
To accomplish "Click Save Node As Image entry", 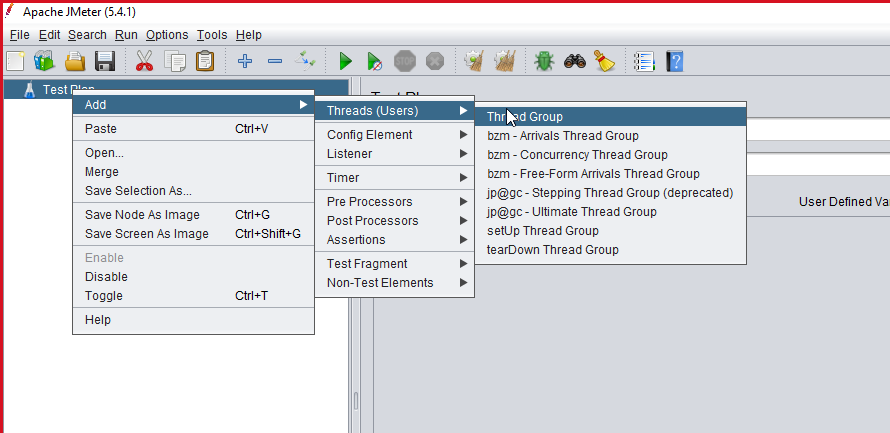I will (142, 215).
